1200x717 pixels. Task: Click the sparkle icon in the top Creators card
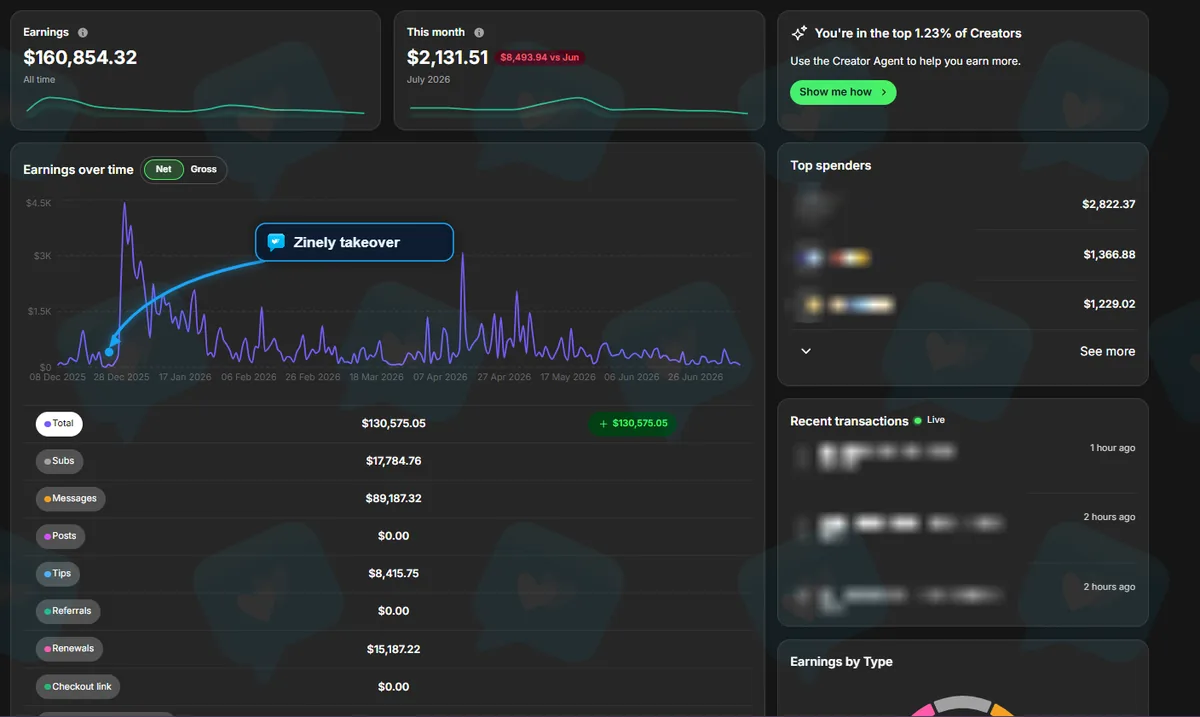pyautogui.click(x=799, y=33)
